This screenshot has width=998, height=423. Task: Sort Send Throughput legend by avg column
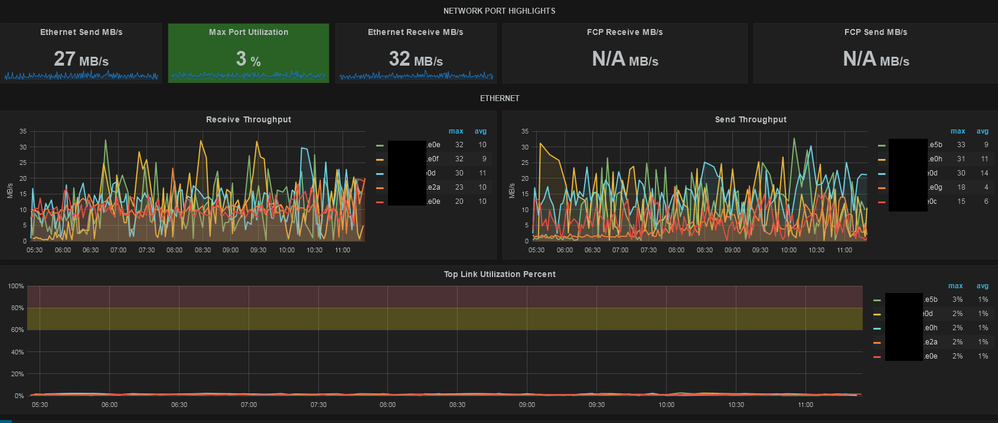(982, 131)
